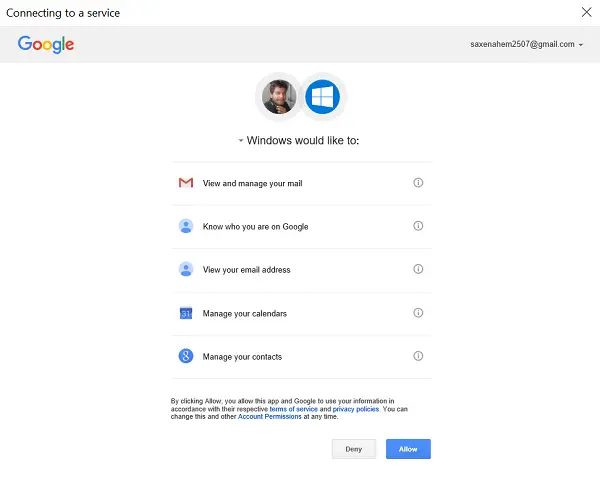
Task: Click the Allow button
Action: (x=408, y=449)
